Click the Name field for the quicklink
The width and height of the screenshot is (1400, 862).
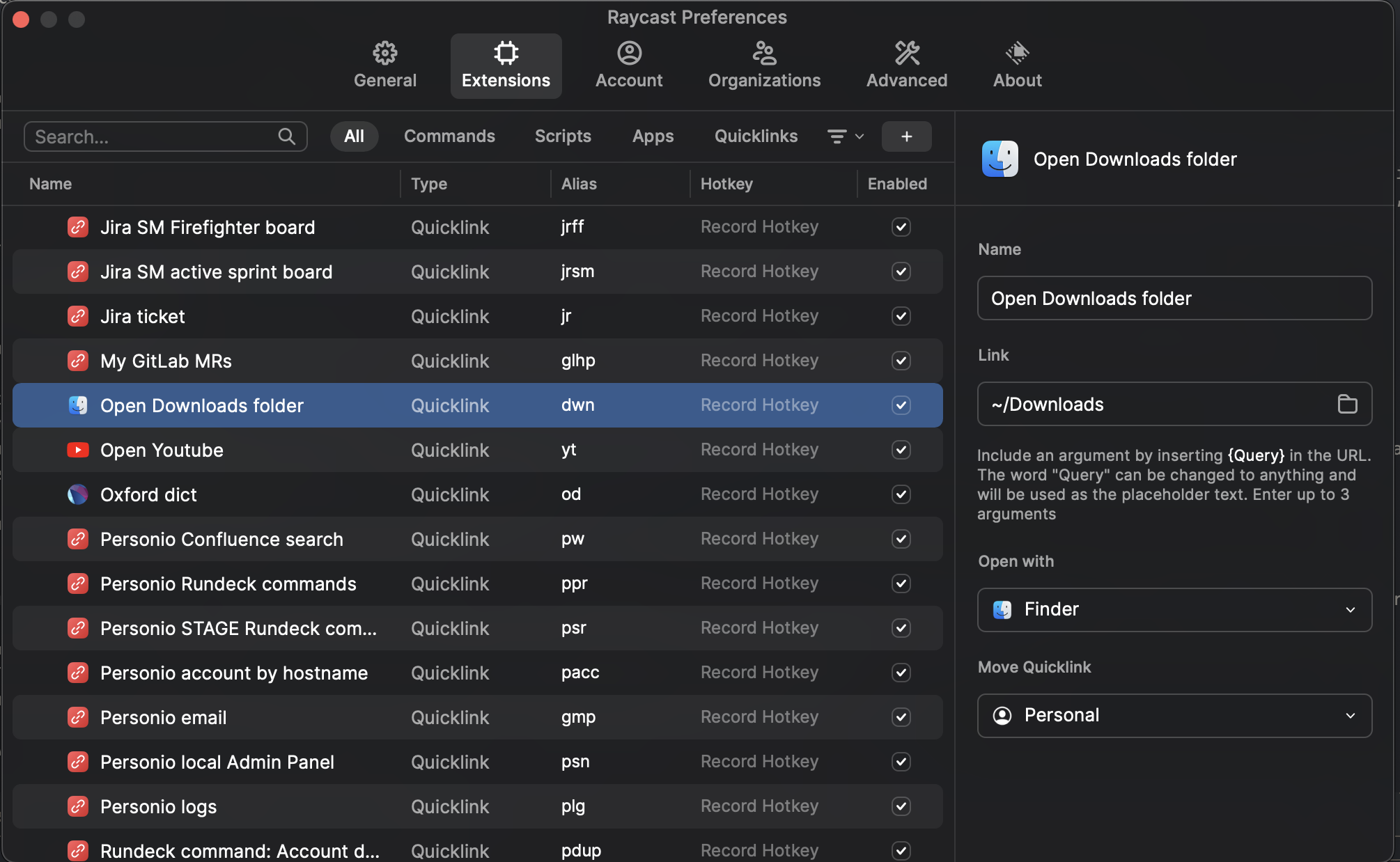click(1174, 298)
